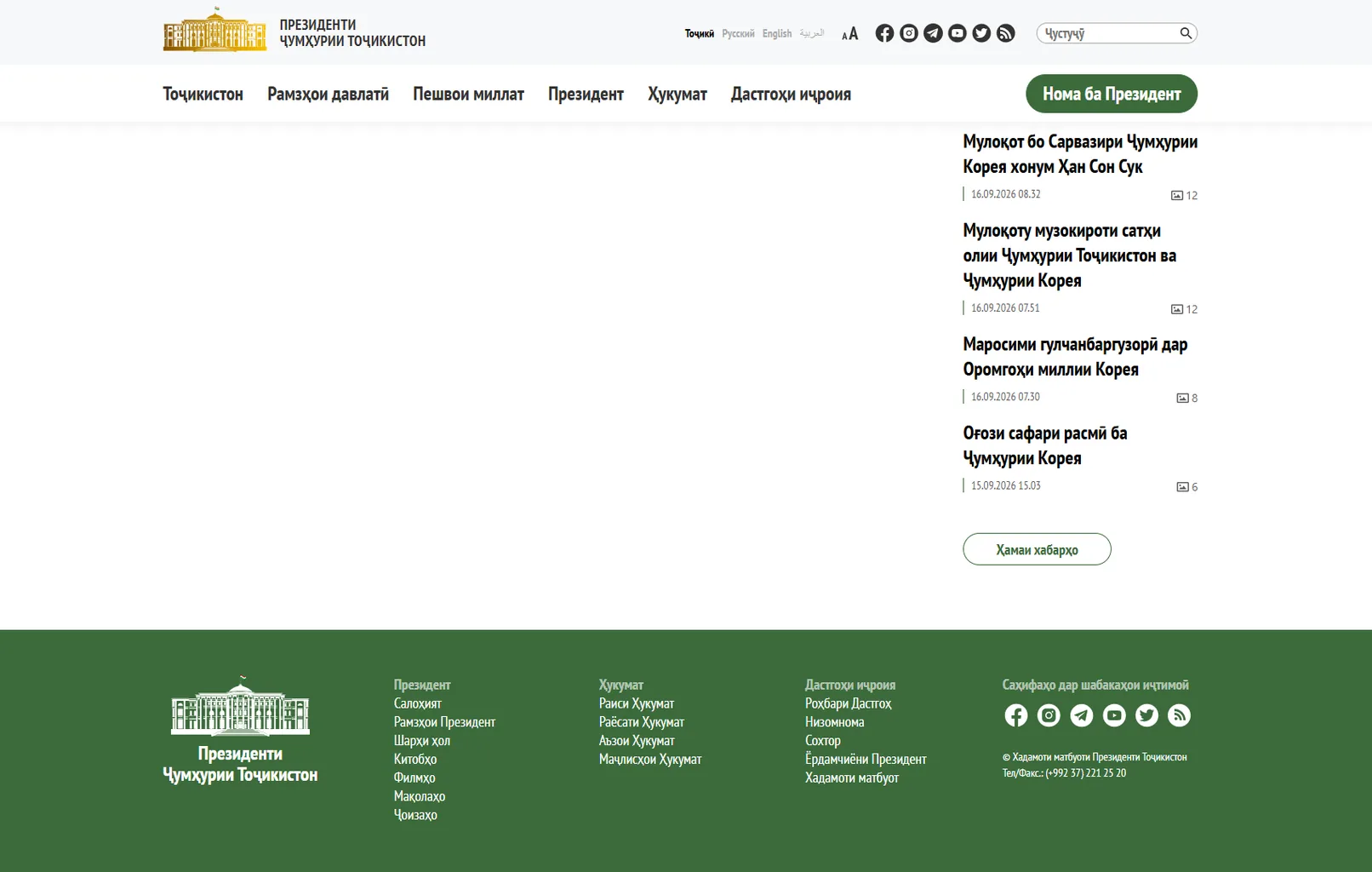The height and width of the screenshot is (872, 1372).
Task: Open YouTube icon in footer
Action: [x=1114, y=715]
